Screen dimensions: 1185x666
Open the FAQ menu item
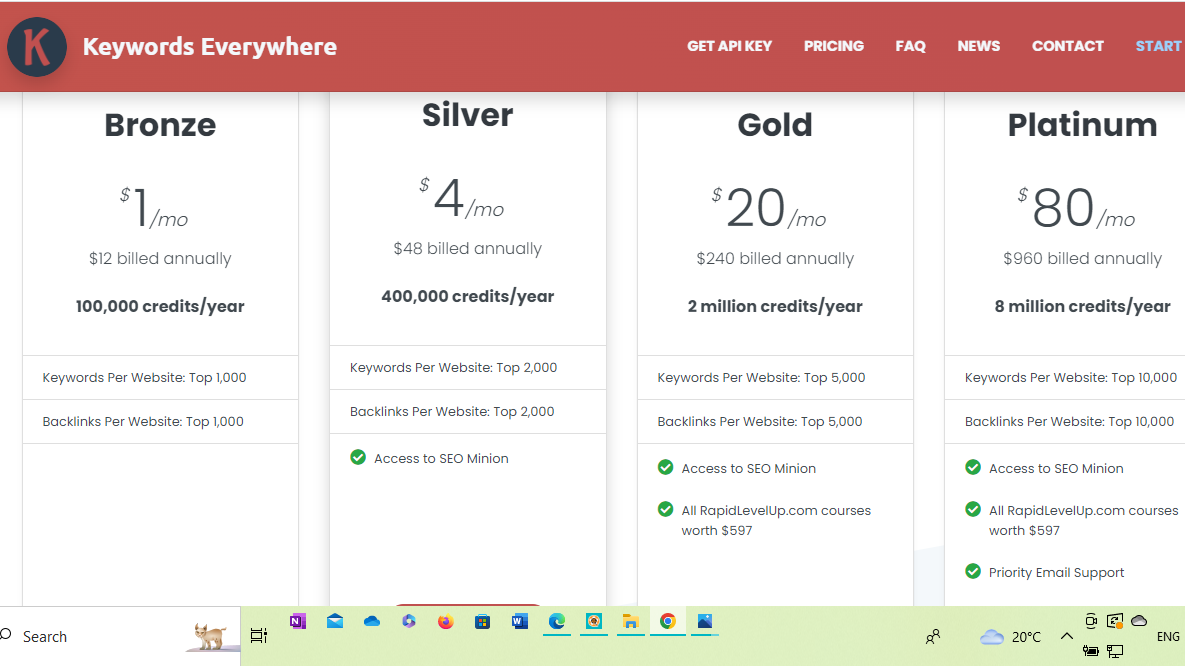click(910, 46)
